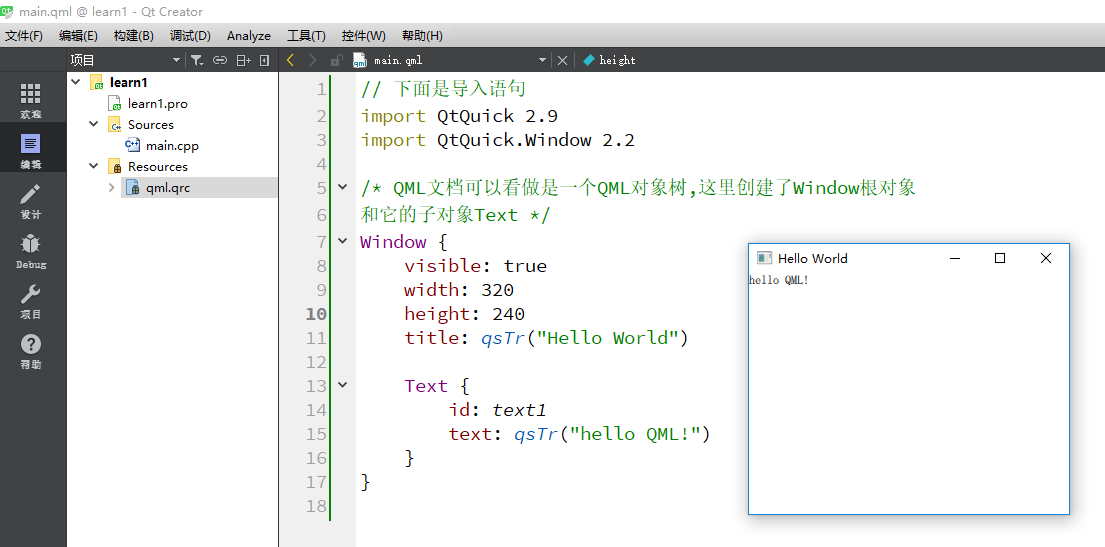Open the 控件(W) menu
The width and height of the screenshot is (1105, 547).
[364, 36]
